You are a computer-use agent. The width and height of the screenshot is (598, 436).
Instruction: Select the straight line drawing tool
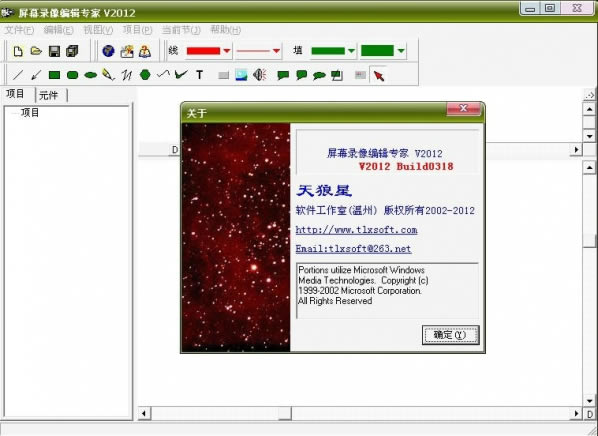(18, 75)
